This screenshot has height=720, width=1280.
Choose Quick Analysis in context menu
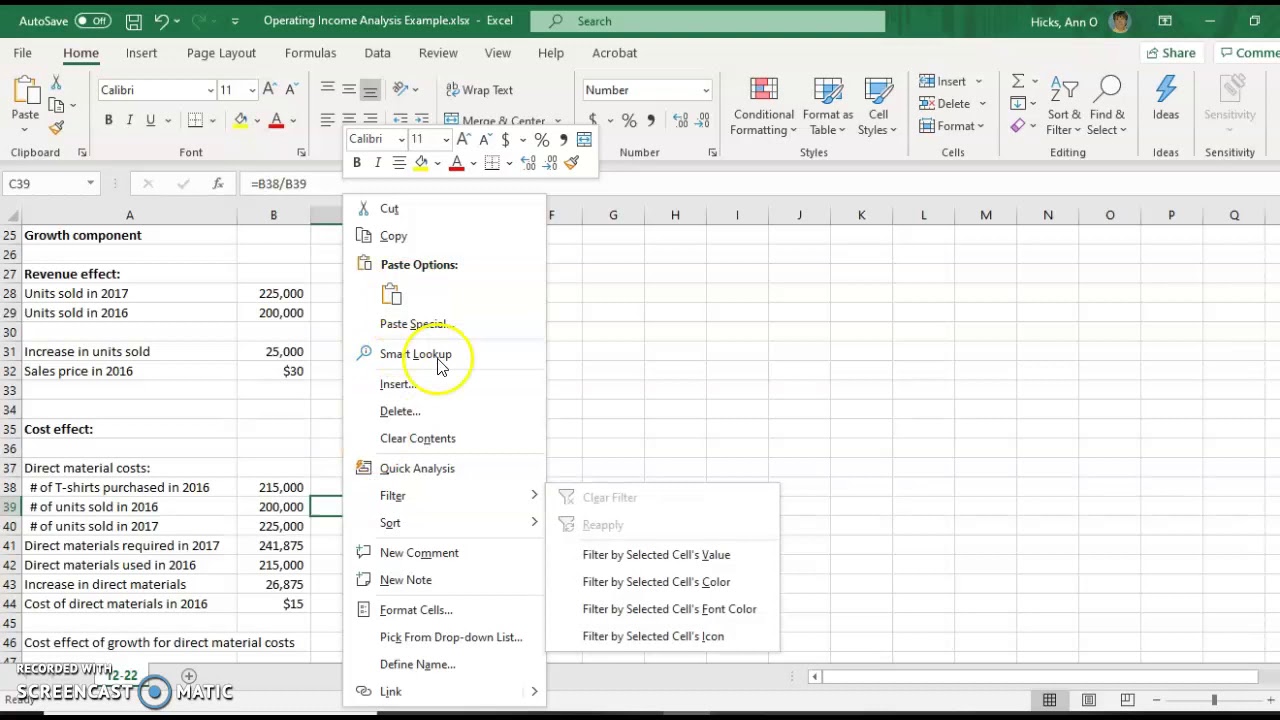[417, 469]
